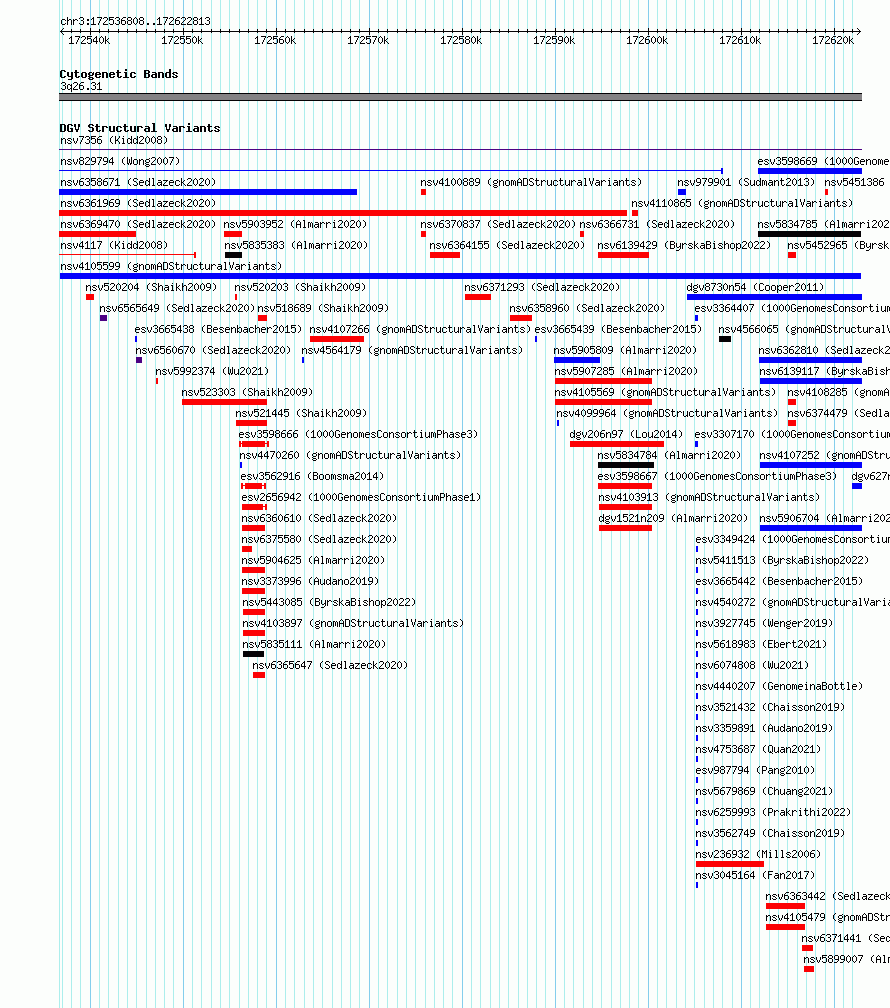Click the nsv829794 (Wong2007) variant label
This screenshot has width=890, height=1008.
click(120, 161)
